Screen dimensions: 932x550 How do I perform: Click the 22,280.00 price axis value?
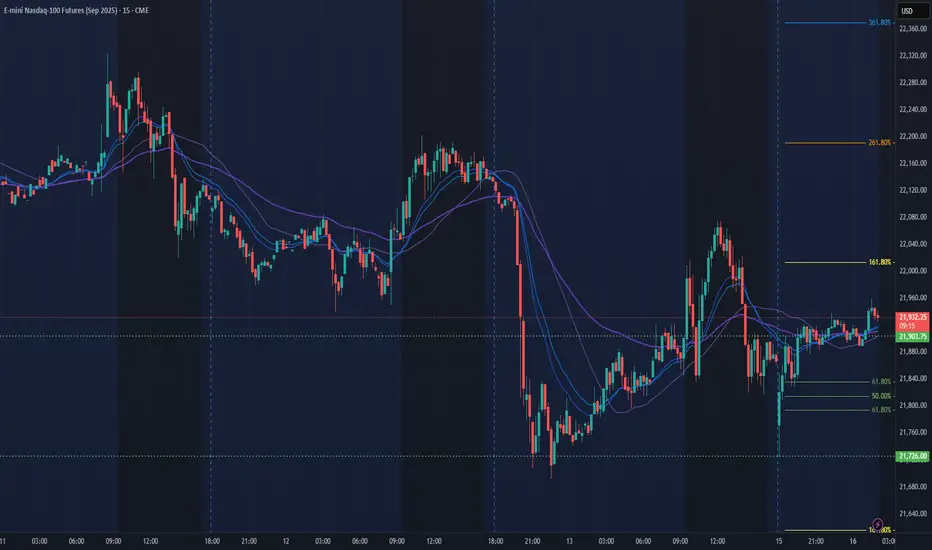point(913,83)
